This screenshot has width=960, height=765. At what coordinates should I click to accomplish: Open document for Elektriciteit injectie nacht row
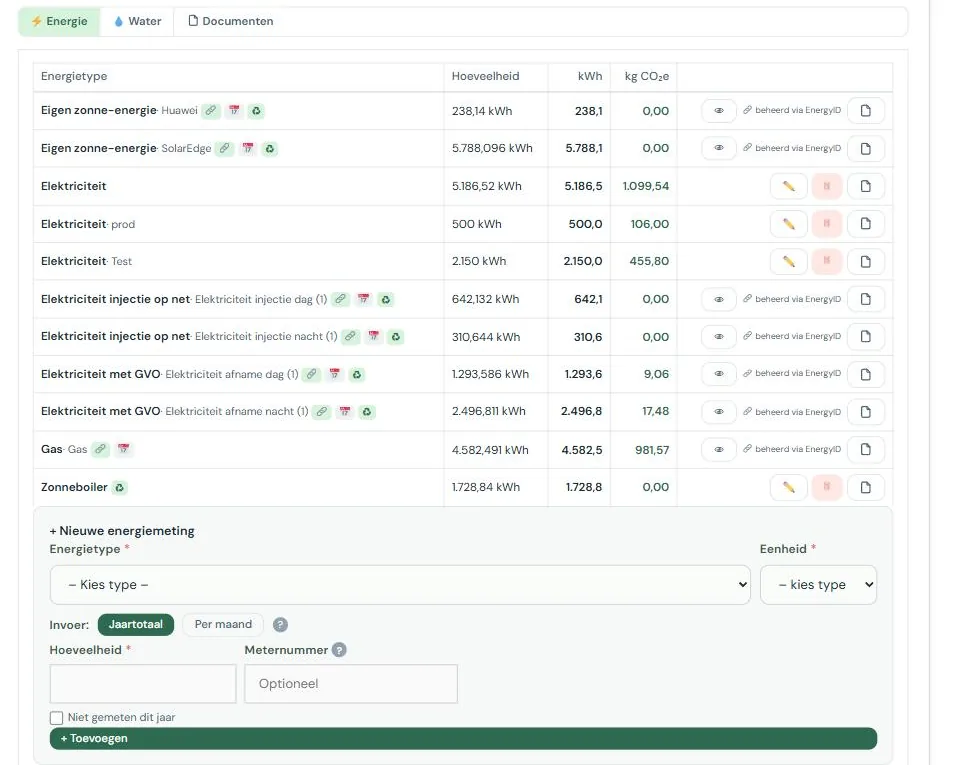point(866,337)
